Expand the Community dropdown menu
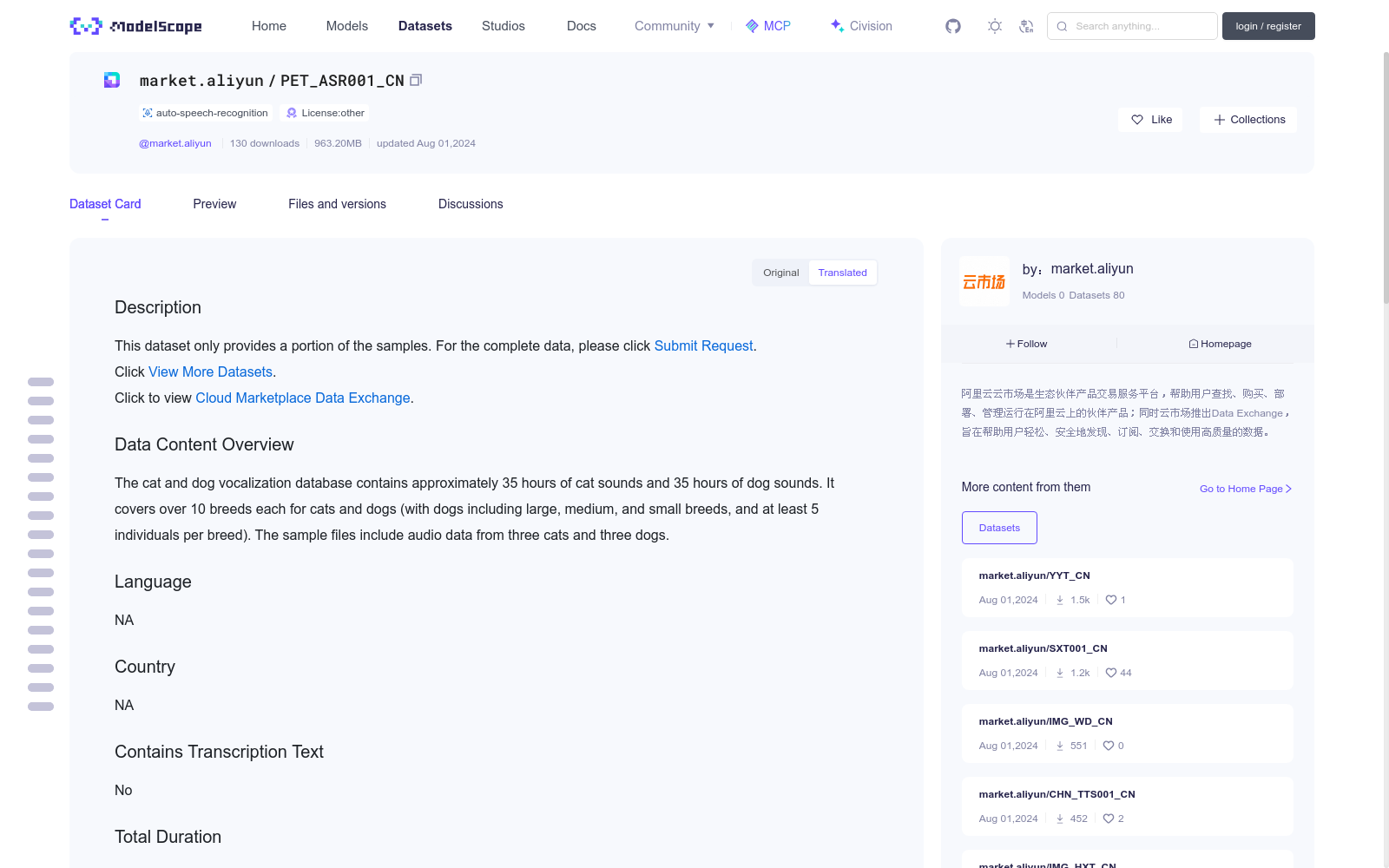The width and height of the screenshot is (1389, 868). 675,26
